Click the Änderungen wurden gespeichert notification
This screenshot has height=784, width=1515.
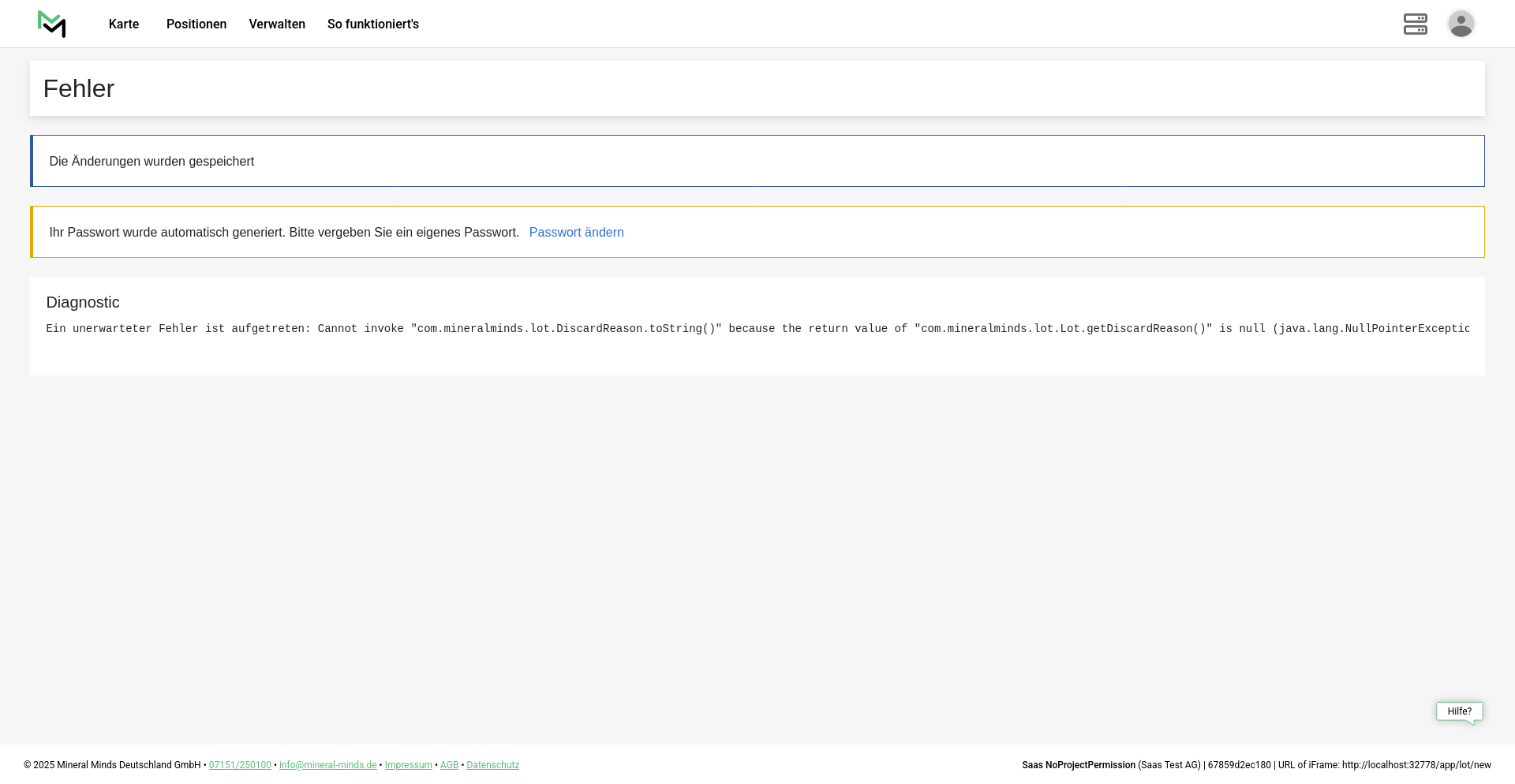coord(151,162)
